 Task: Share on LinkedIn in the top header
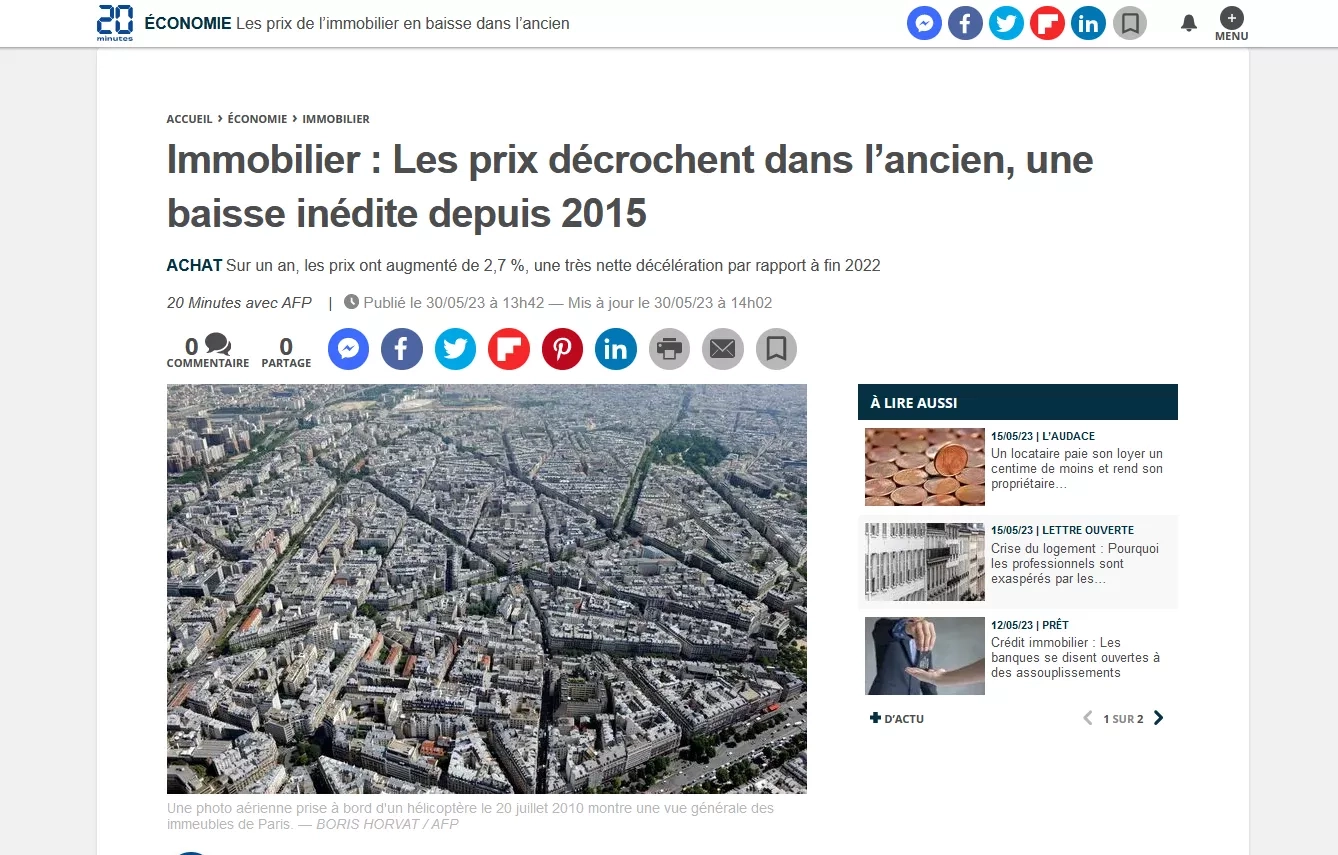tap(1088, 23)
